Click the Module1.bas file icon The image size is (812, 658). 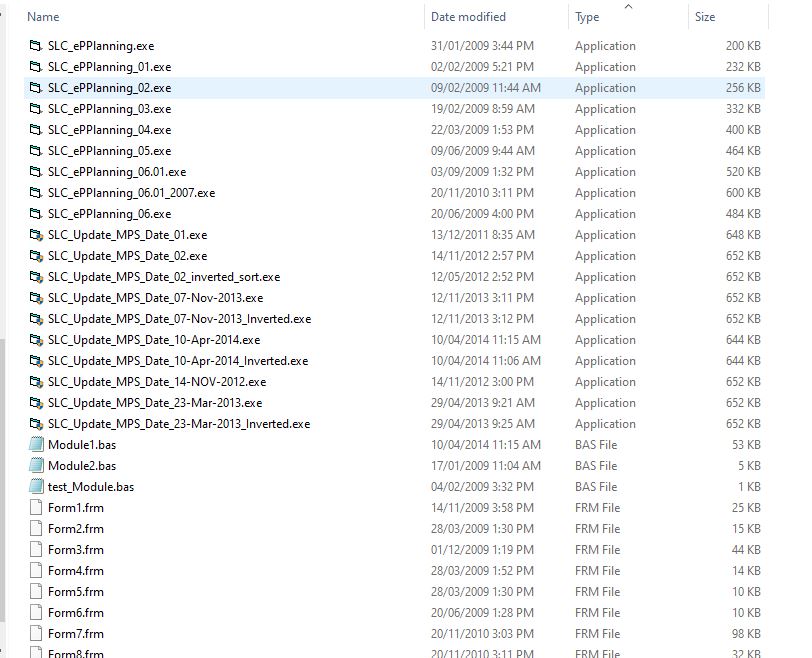[x=37, y=445]
